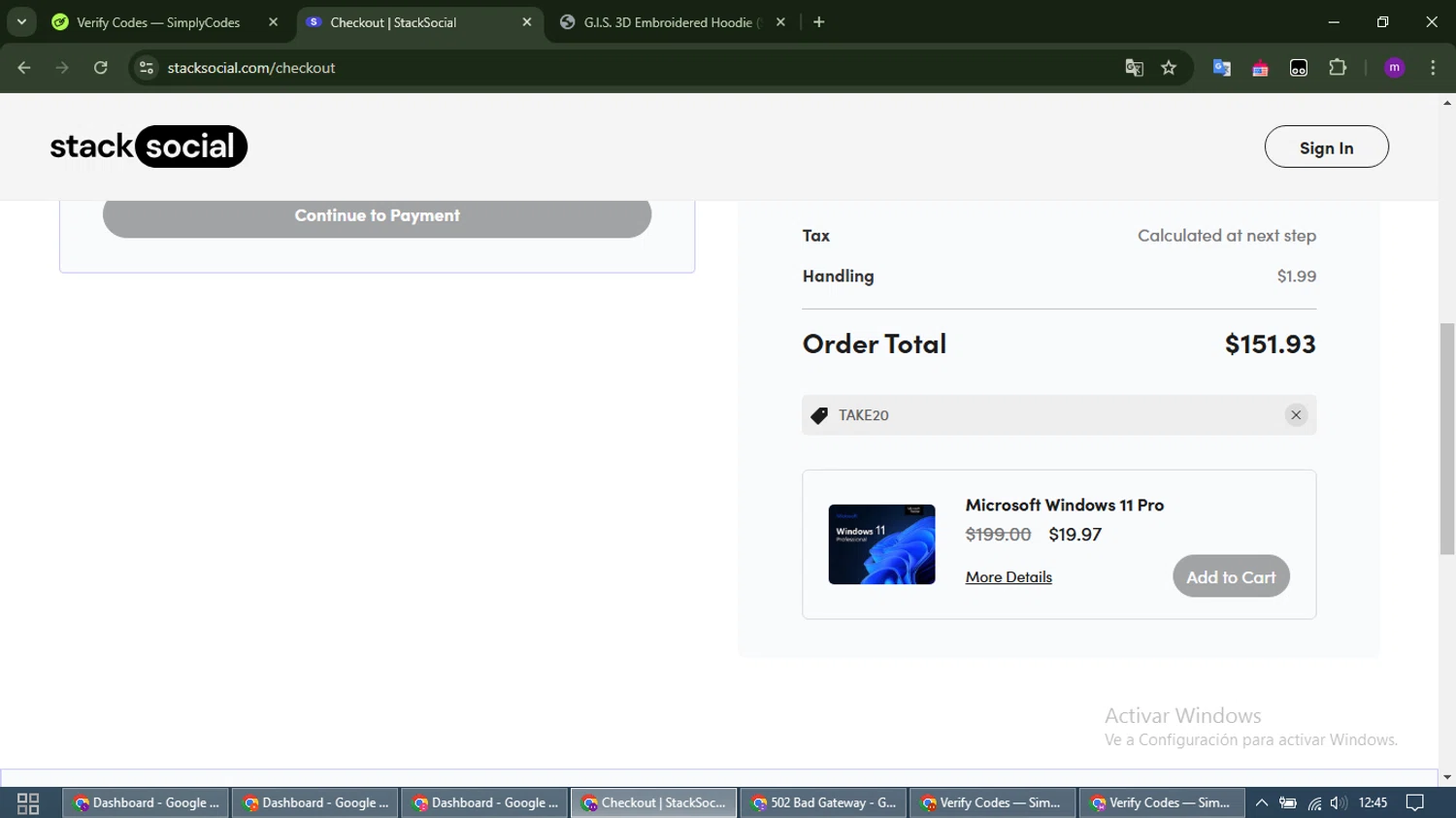Show hidden system tray icons

click(1262, 803)
